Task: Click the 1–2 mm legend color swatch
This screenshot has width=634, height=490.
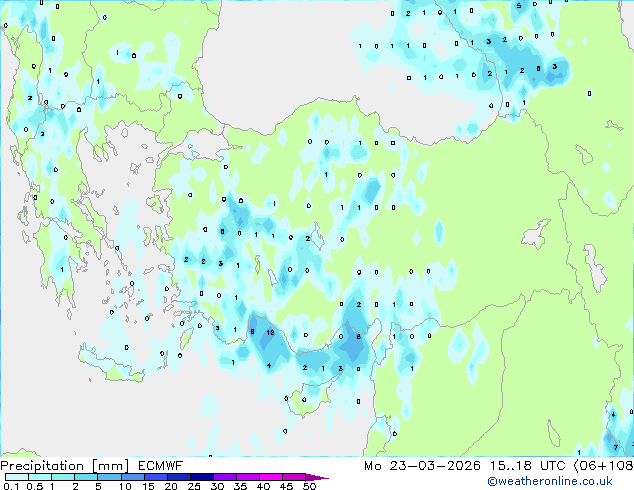Action: tap(63, 477)
